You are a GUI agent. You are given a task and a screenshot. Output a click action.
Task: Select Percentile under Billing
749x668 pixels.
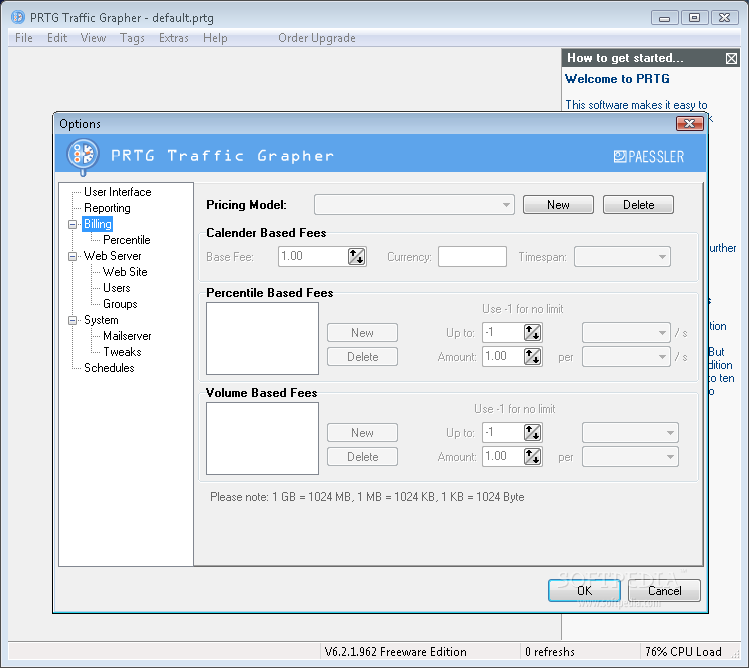127,240
